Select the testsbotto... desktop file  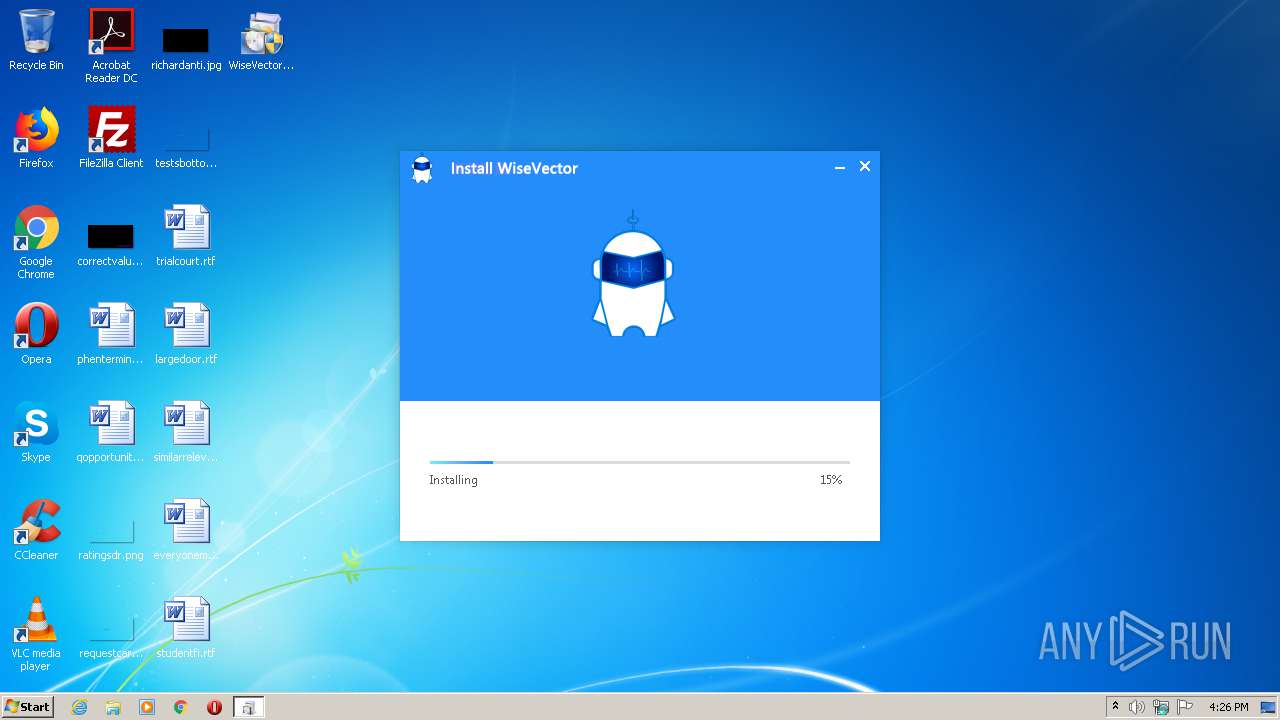tap(186, 146)
